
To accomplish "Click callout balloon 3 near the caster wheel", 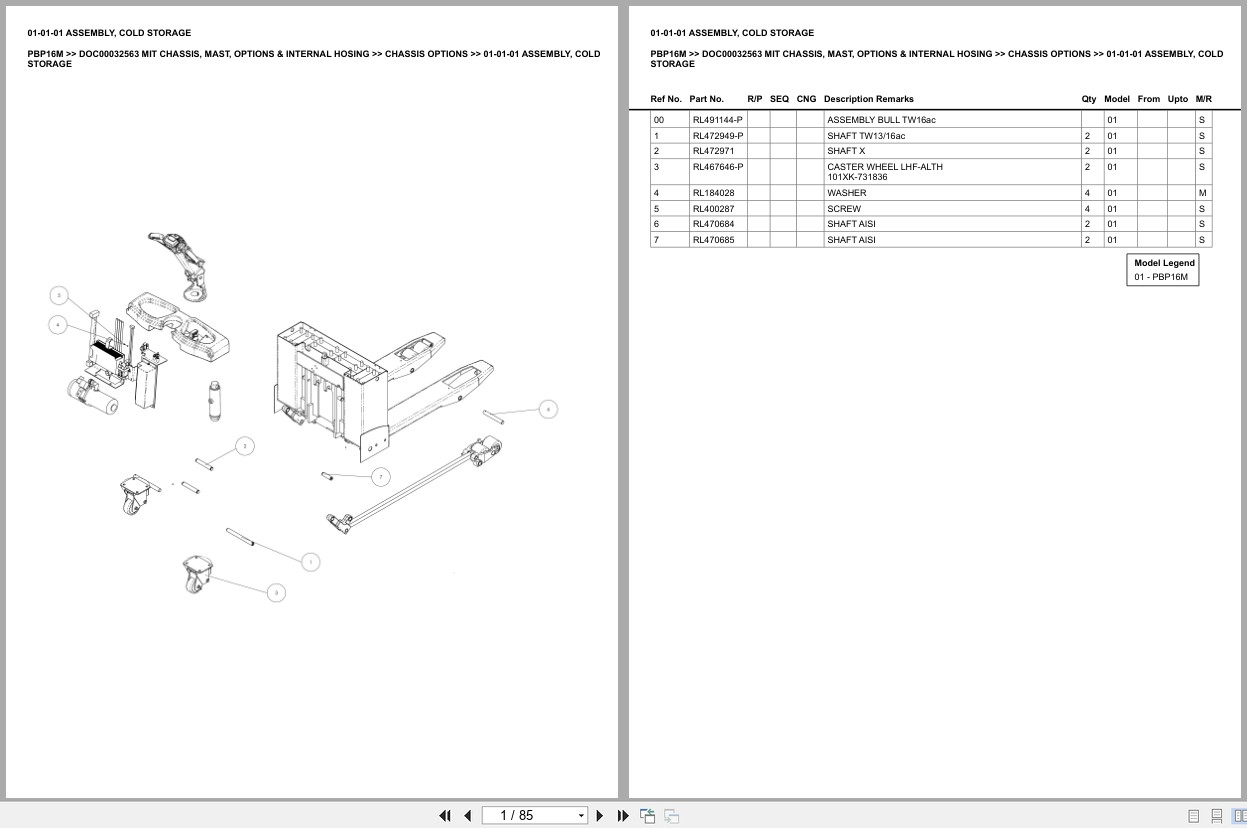I will [x=276, y=592].
